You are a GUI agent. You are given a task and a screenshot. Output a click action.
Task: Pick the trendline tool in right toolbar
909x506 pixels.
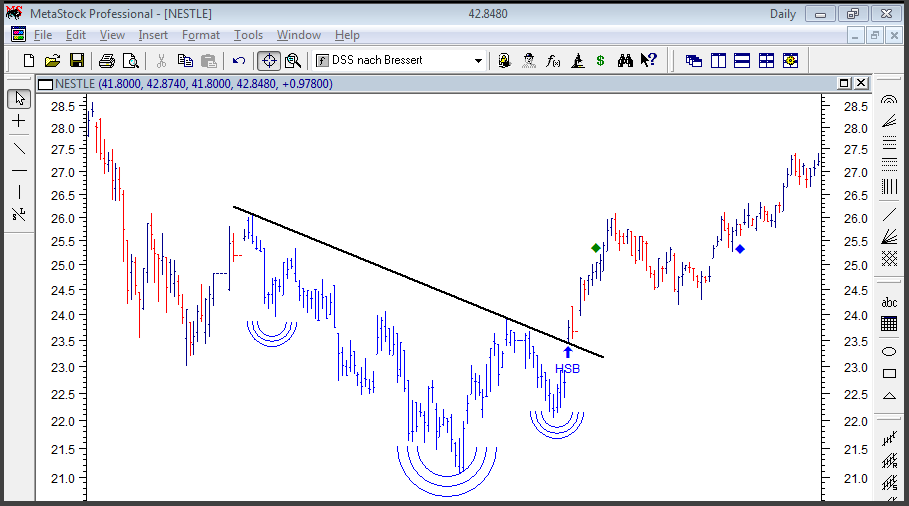coord(889,215)
